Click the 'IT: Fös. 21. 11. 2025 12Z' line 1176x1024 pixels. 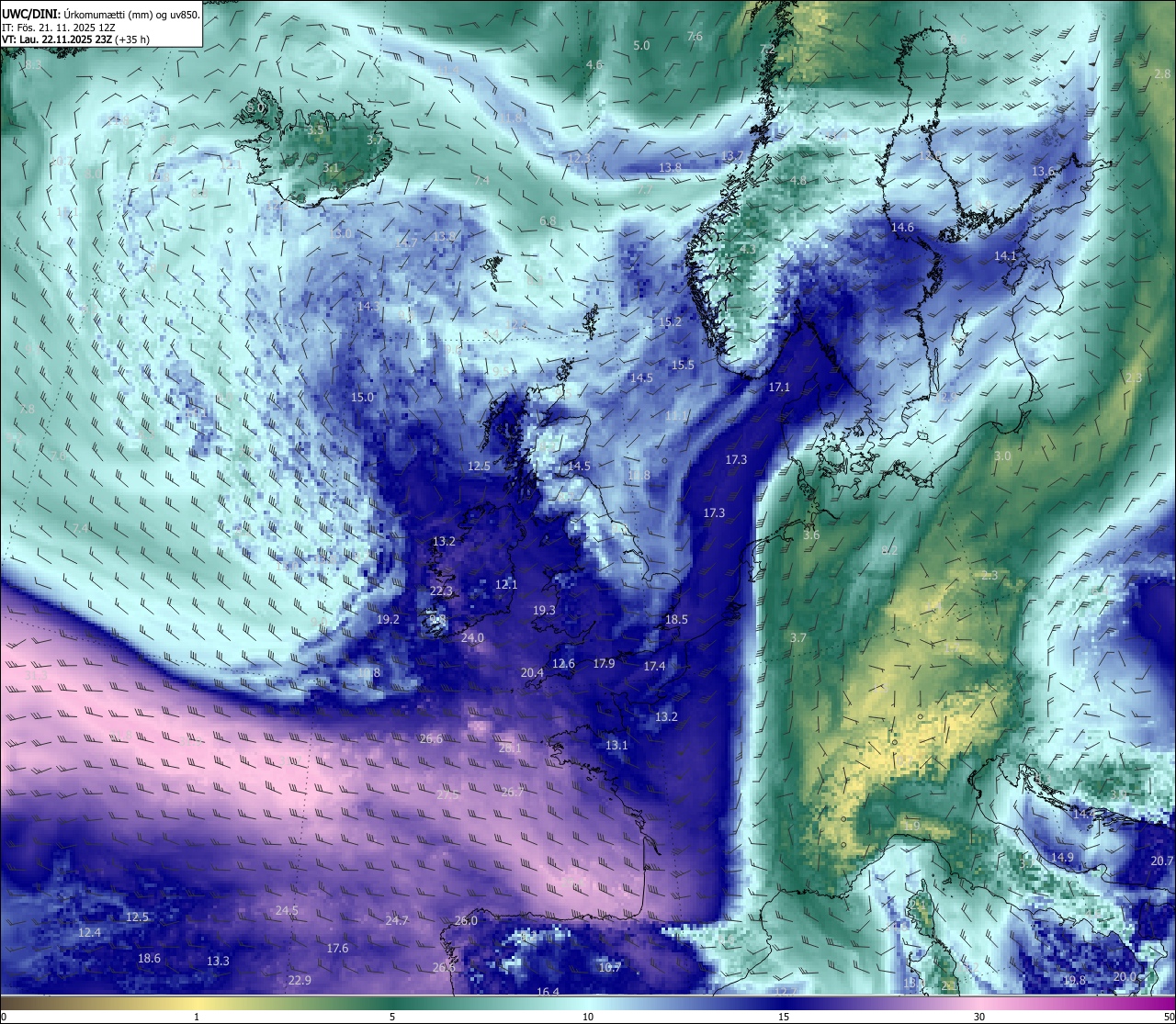pyautogui.click(x=58, y=27)
